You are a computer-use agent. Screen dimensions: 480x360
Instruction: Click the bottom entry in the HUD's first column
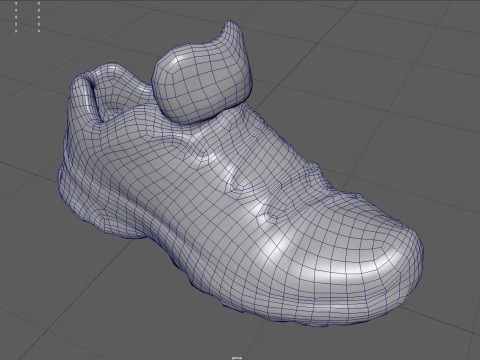[16, 31]
